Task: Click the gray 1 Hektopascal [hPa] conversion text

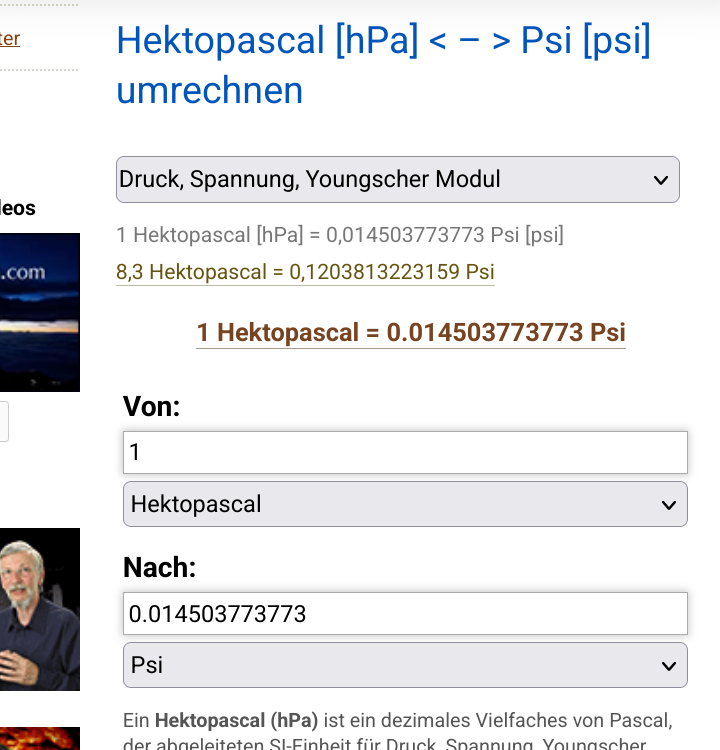Action: (x=340, y=236)
